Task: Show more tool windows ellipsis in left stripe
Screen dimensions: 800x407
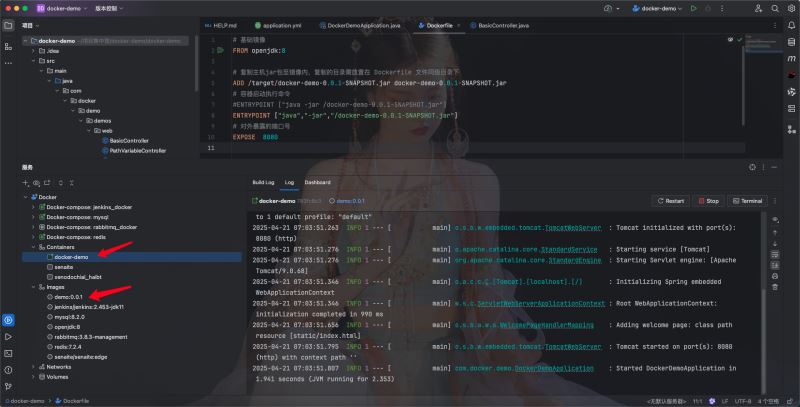Action: click(x=8, y=63)
